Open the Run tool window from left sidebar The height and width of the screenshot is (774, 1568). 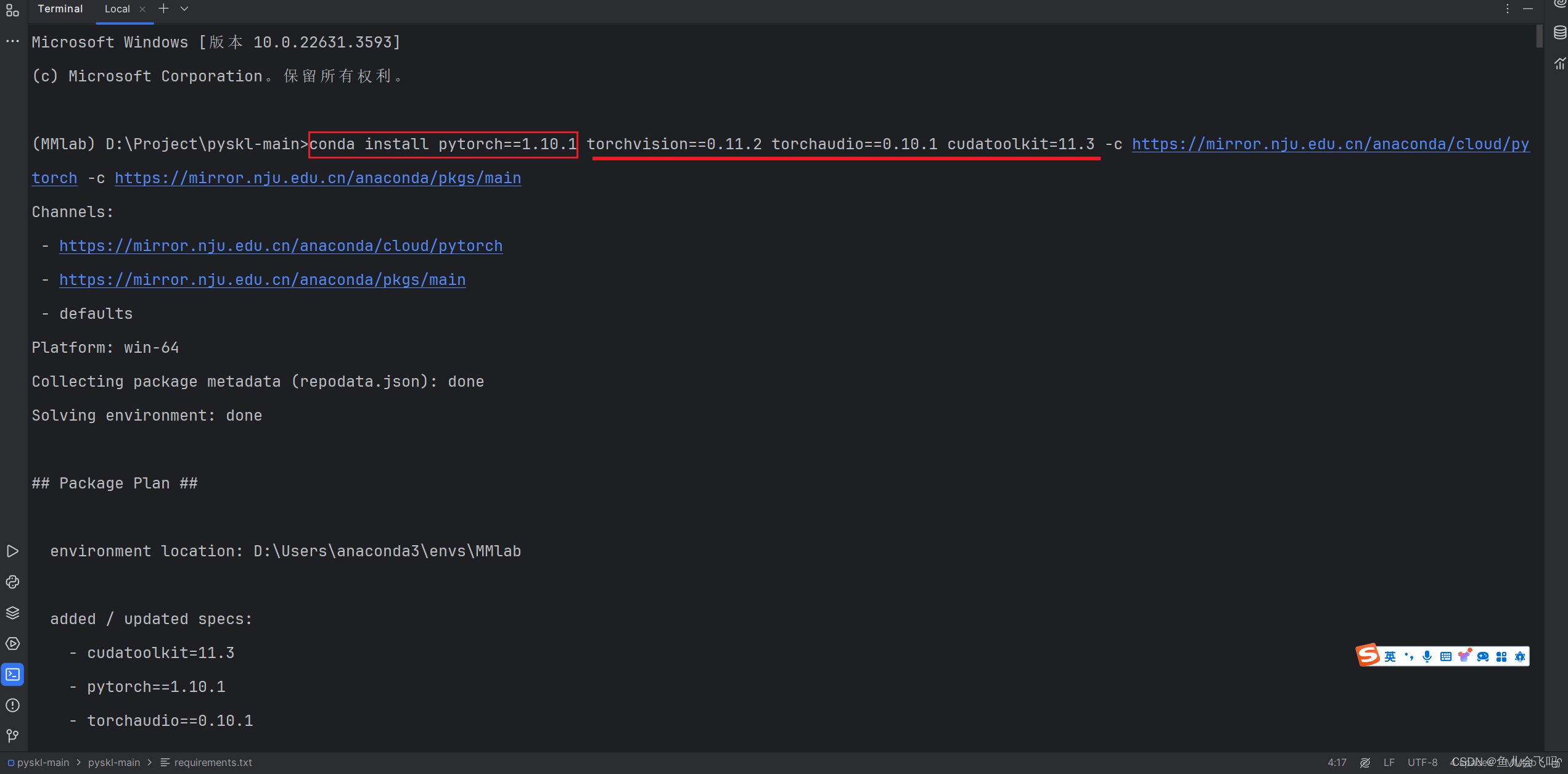[x=12, y=551]
